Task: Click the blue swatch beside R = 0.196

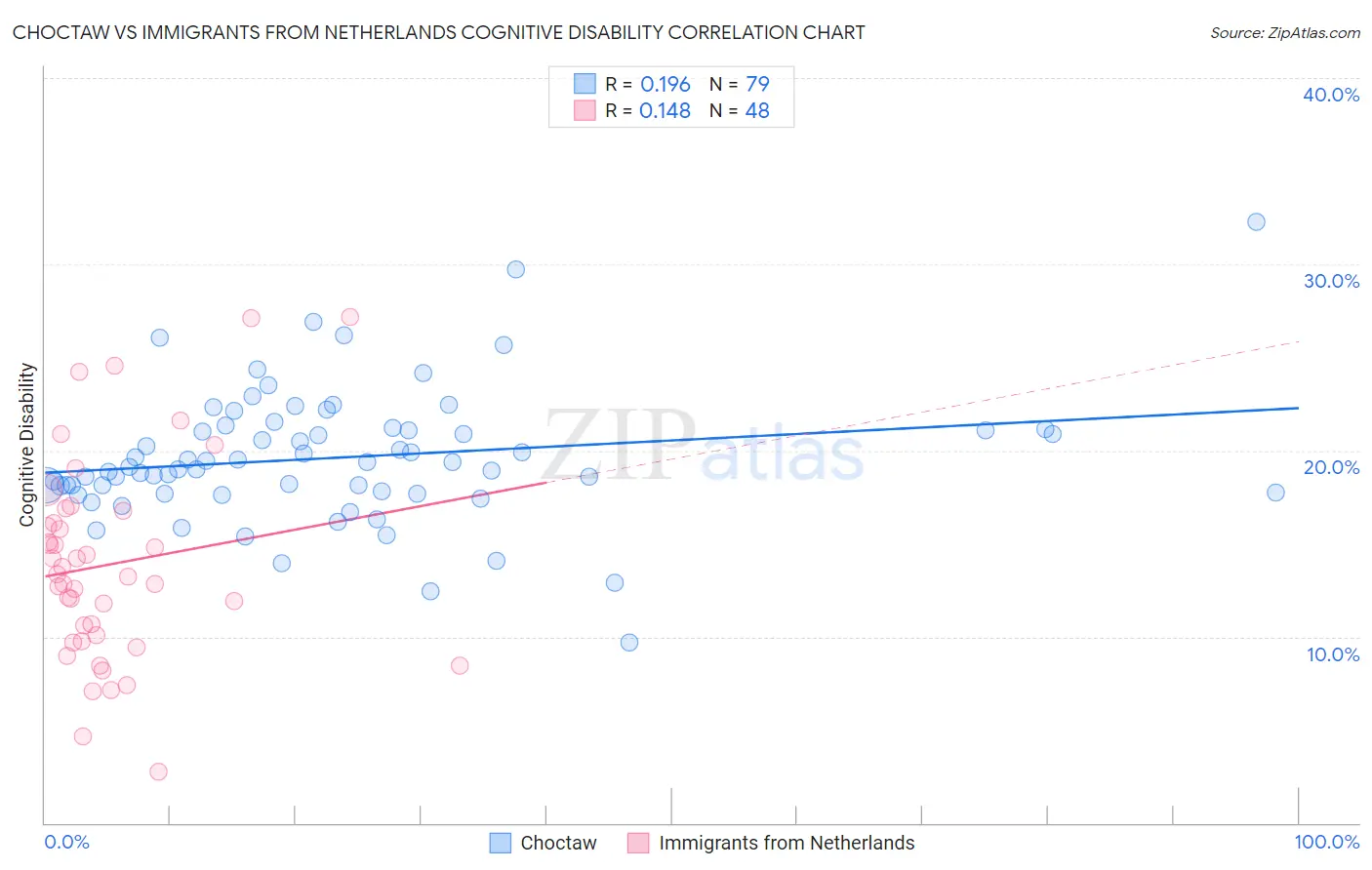Action: [x=585, y=84]
